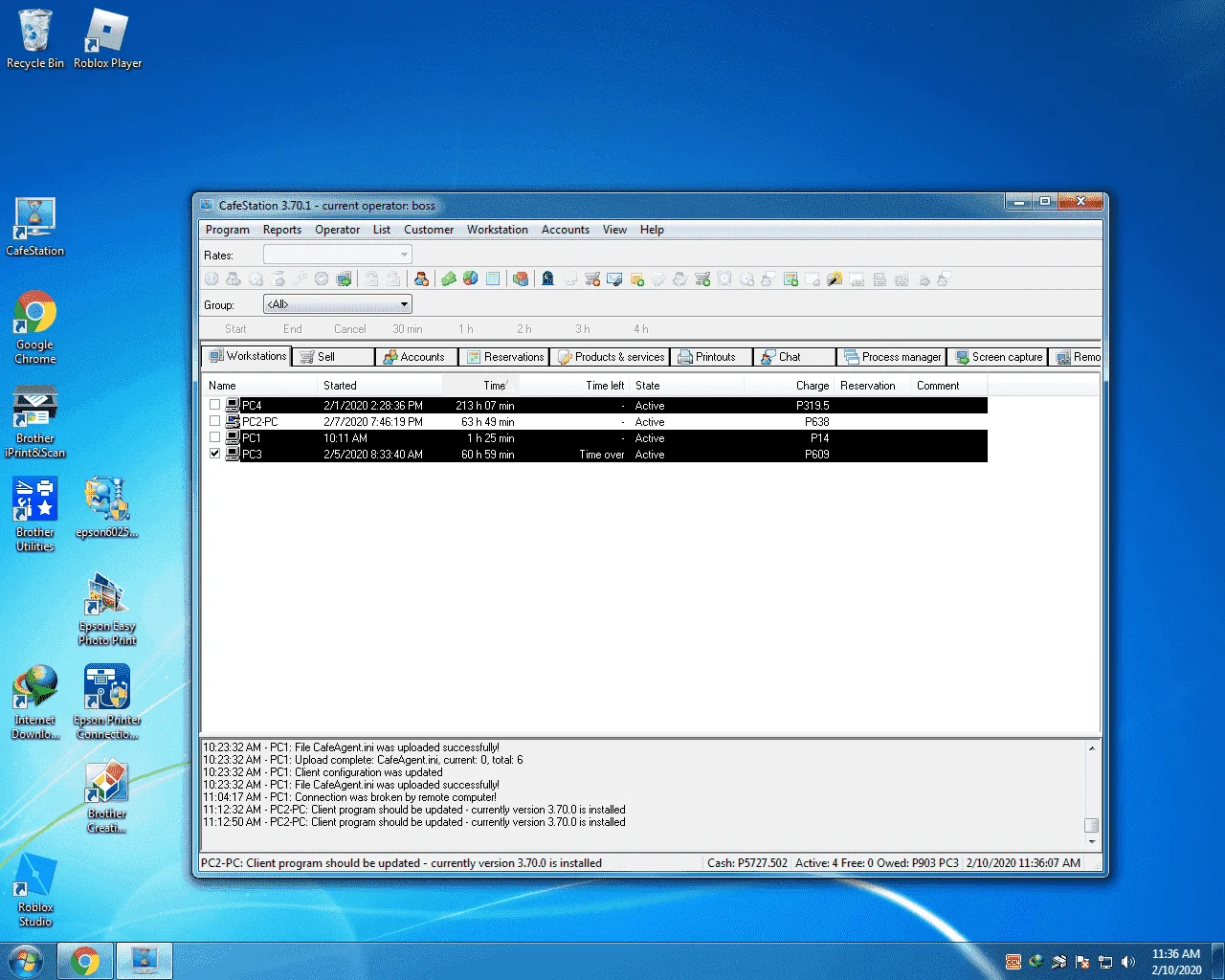Click the orange CC4 tray icon
The height and width of the screenshot is (980, 1225).
pos(1013,962)
